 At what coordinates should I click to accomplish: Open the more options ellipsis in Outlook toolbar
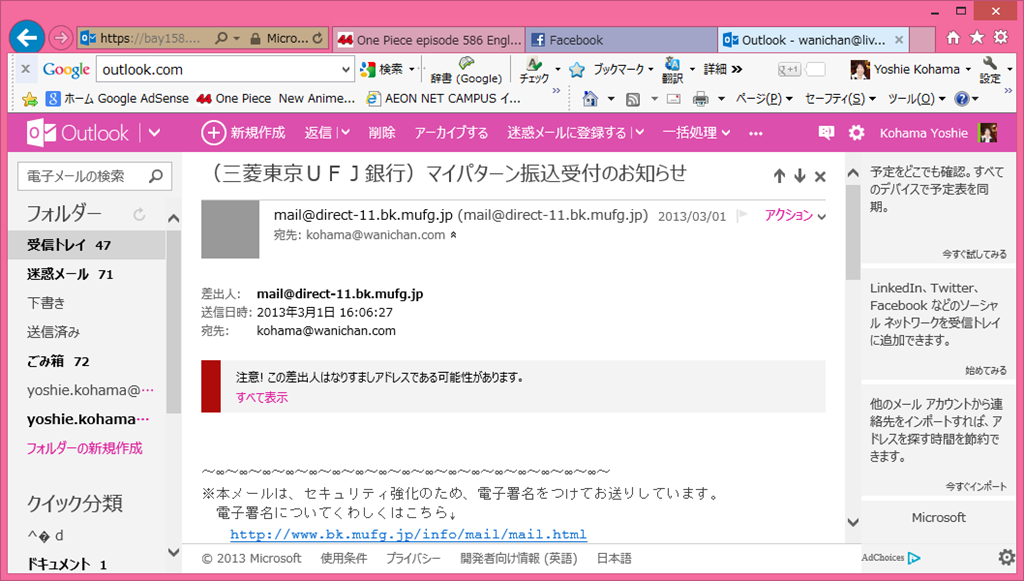pos(756,133)
